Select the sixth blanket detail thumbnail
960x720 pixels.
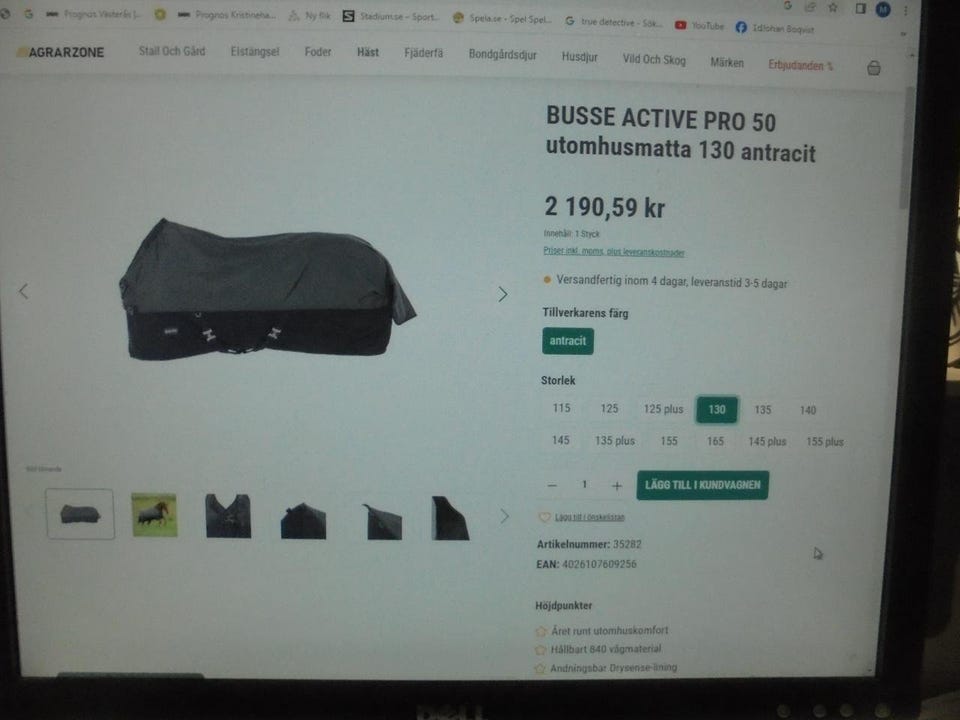(451, 518)
